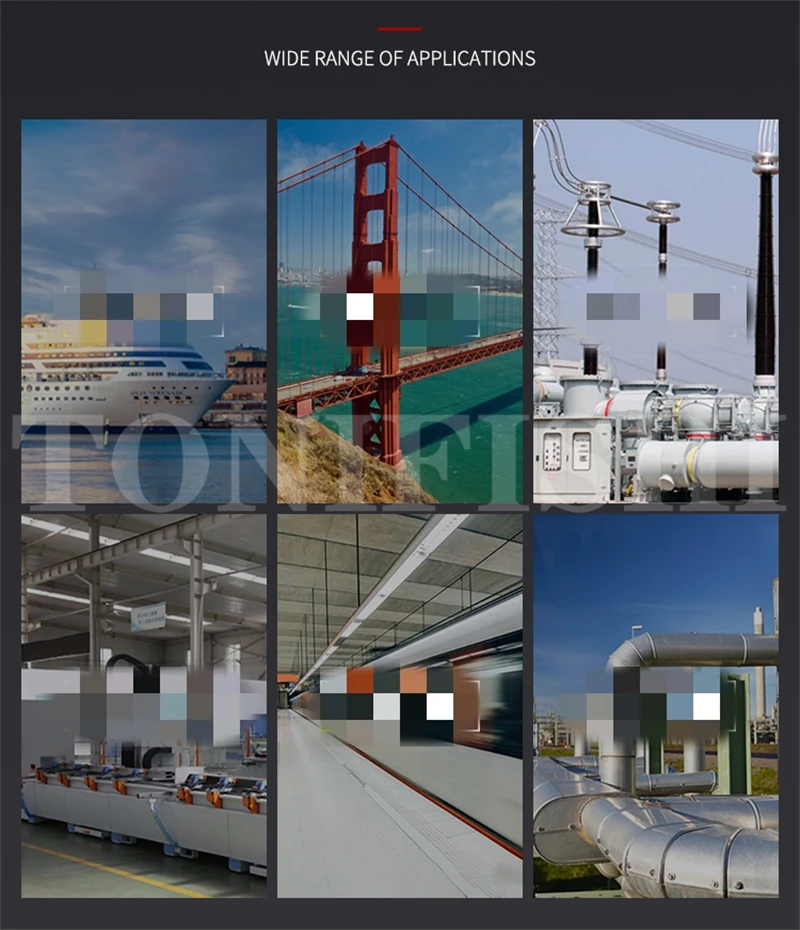The height and width of the screenshot is (930, 800).
Task: Select the red suspension bridge photo
Action: pos(400,311)
